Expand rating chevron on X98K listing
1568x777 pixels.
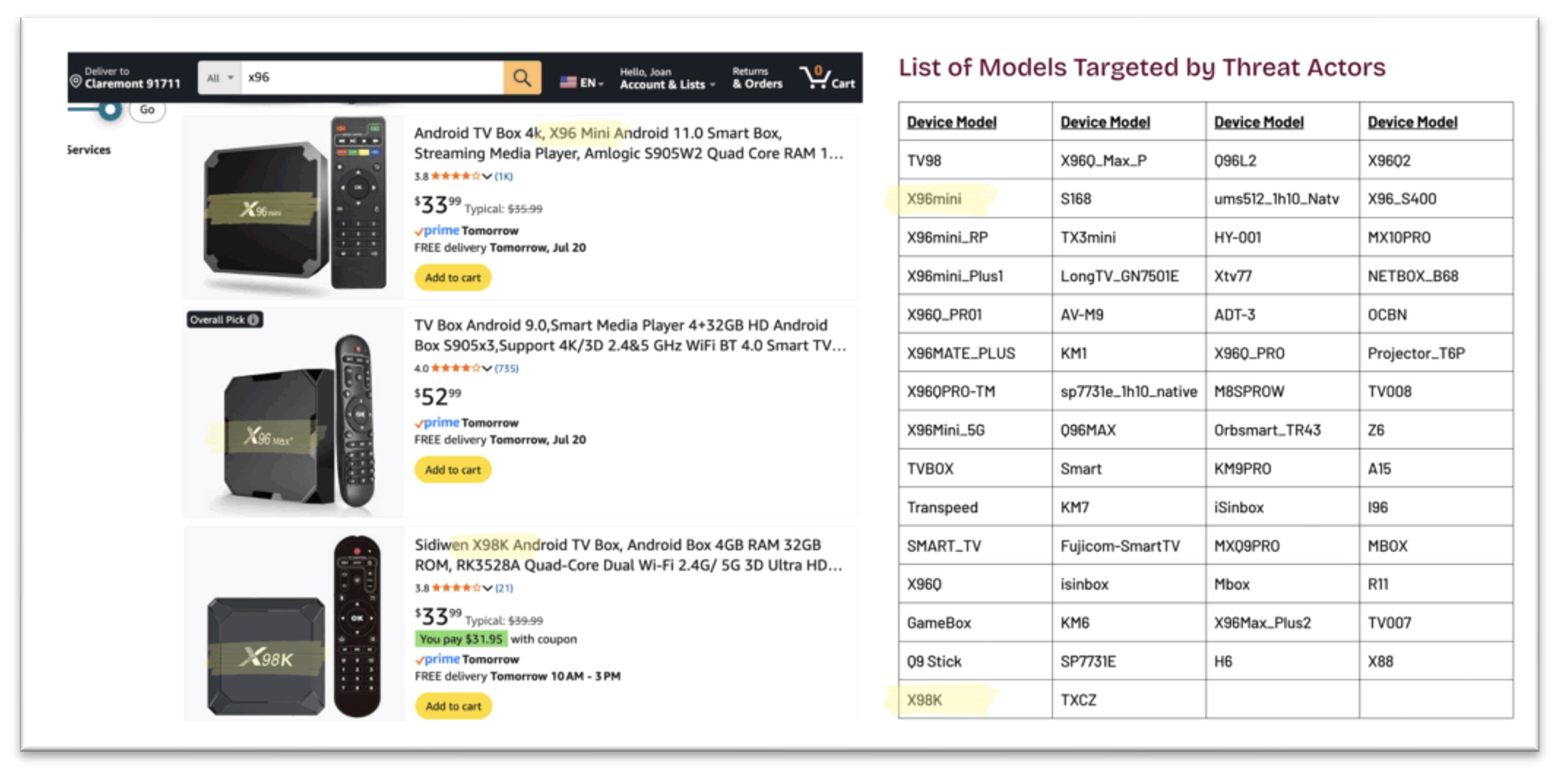pos(488,588)
